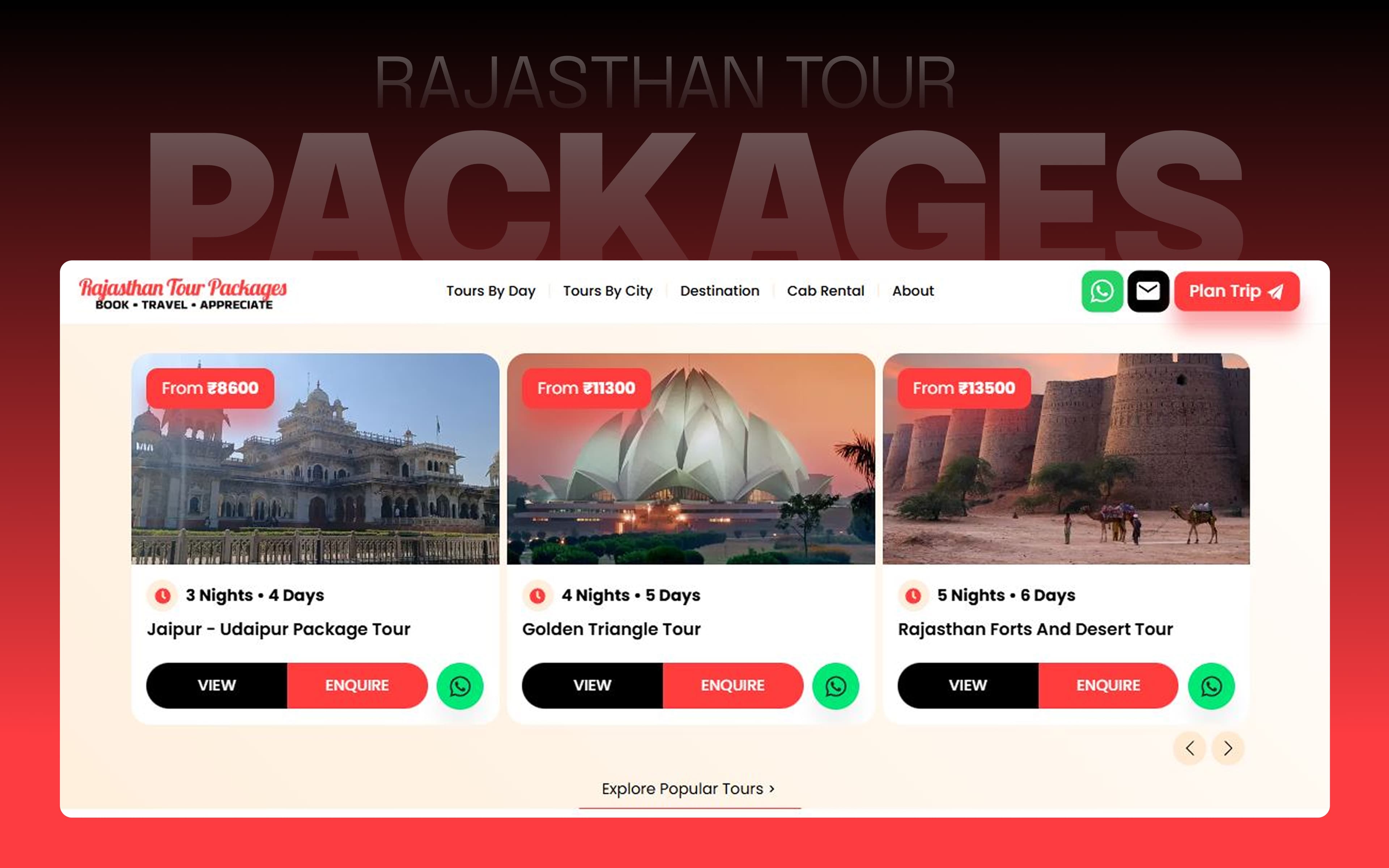1389x868 pixels.
Task: Go to previous tours with left arrow
Action: (x=1190, y=748)
